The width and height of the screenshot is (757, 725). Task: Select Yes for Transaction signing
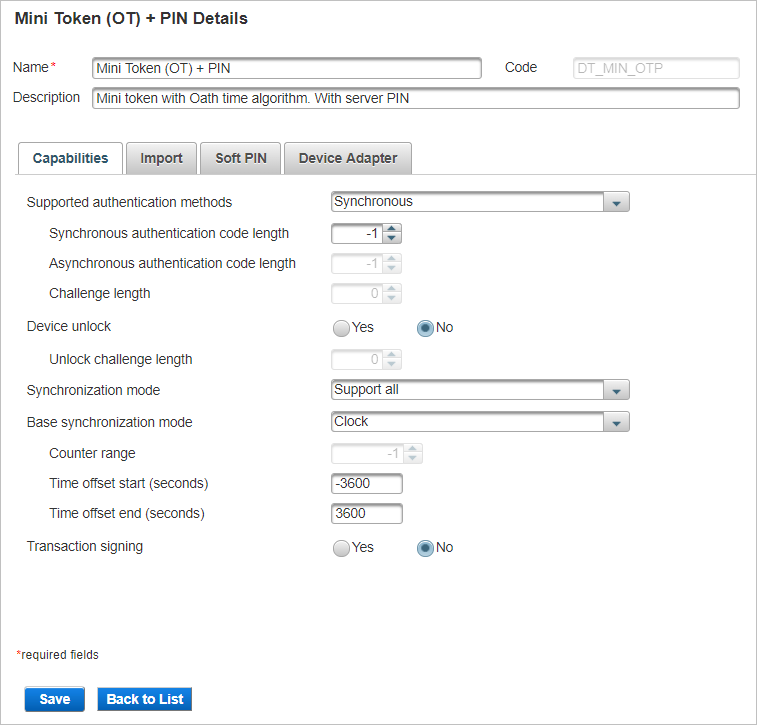click(x=341, y=548)
